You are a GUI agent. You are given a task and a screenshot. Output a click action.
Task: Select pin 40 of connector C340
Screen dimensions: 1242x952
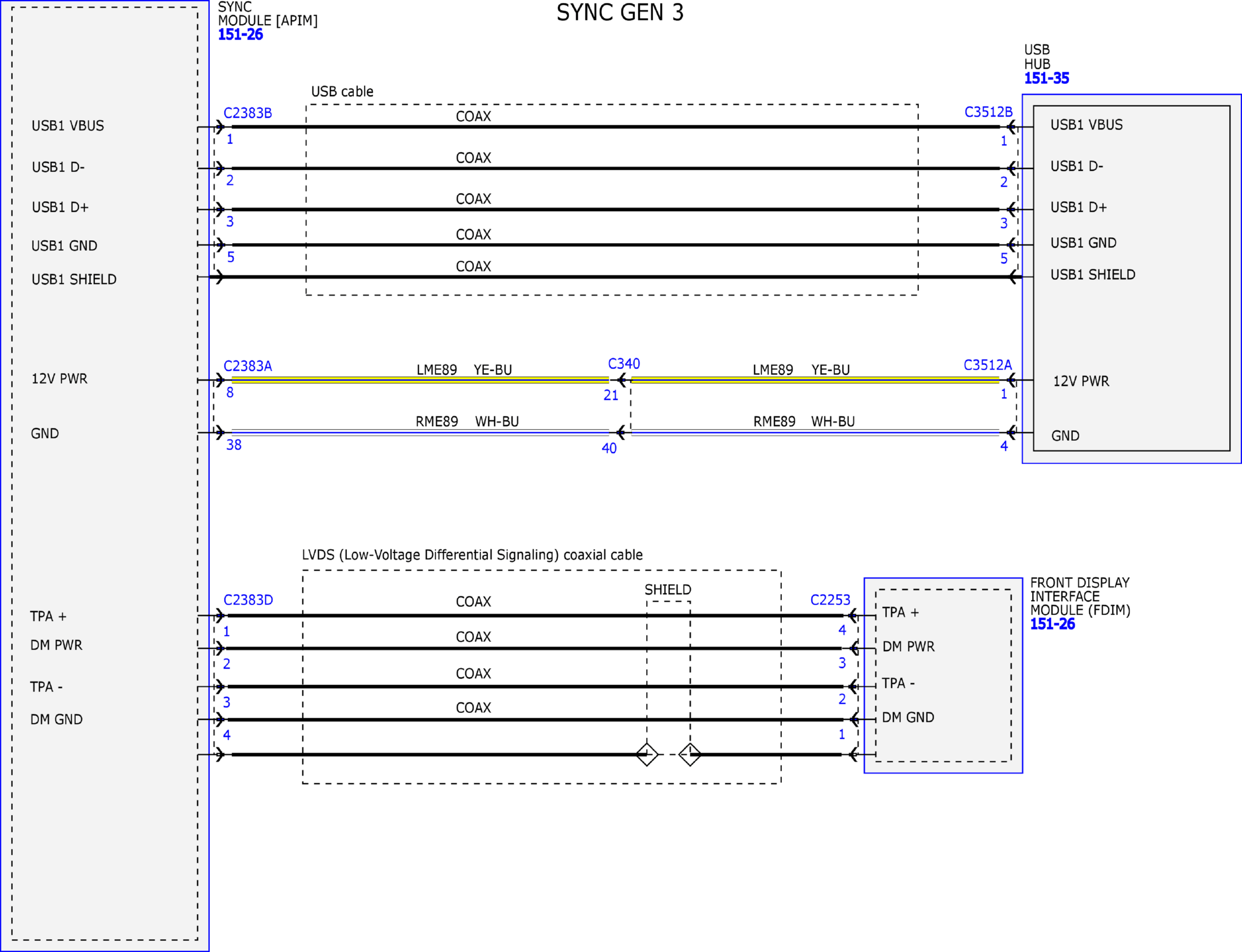coord(609,448)
